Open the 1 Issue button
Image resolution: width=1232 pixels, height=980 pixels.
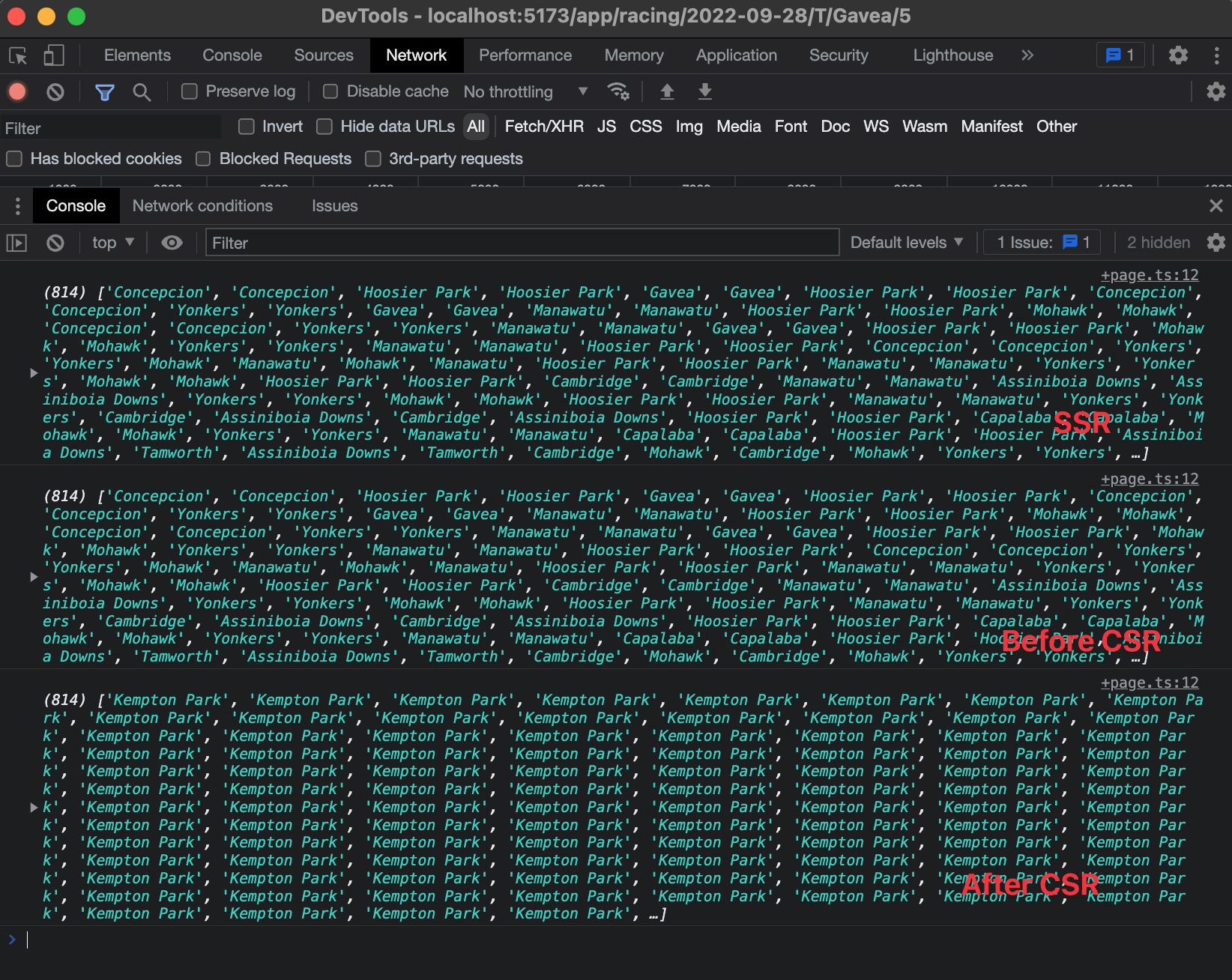coord(1042,243)
